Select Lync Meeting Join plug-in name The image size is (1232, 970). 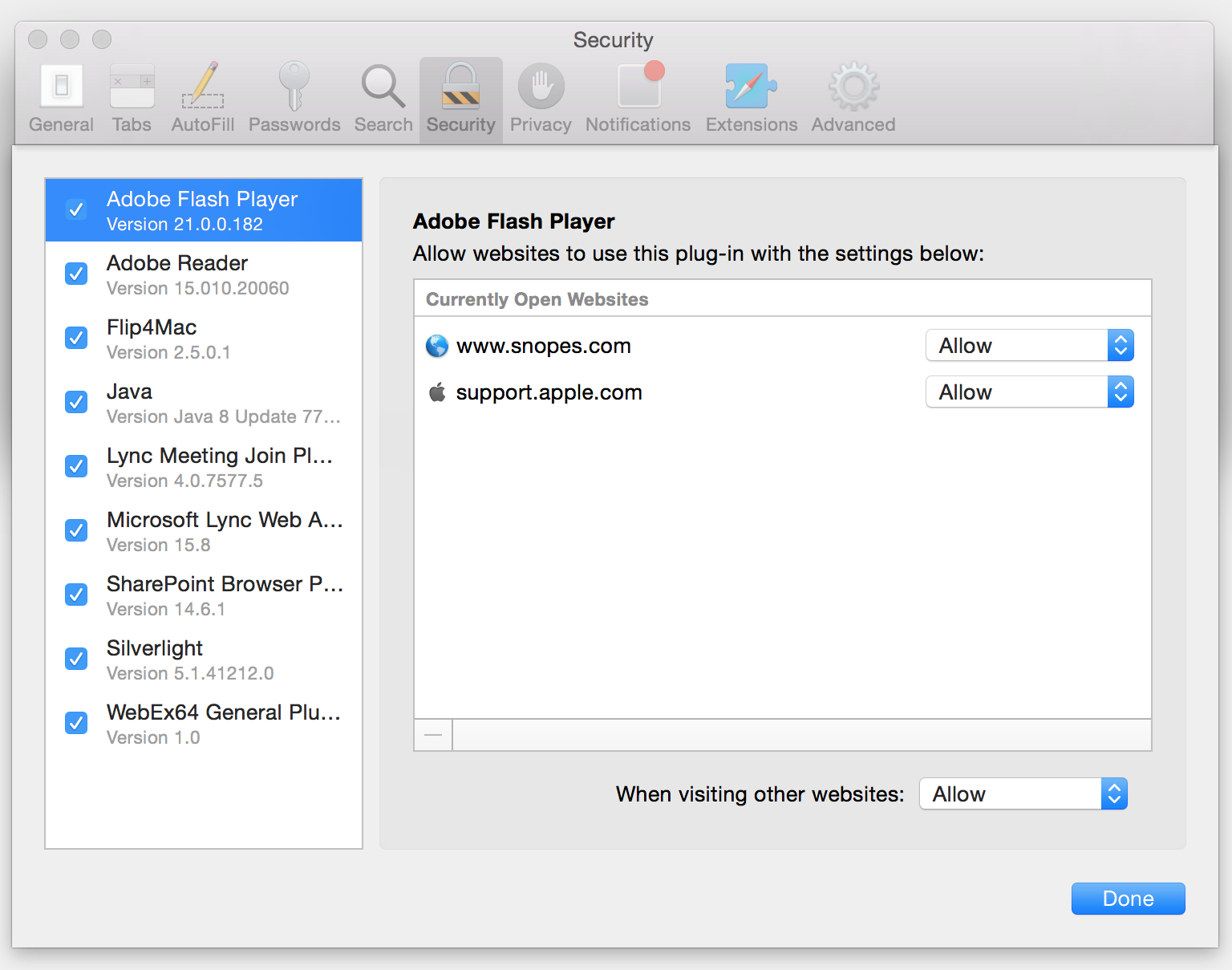click(220, 456)
